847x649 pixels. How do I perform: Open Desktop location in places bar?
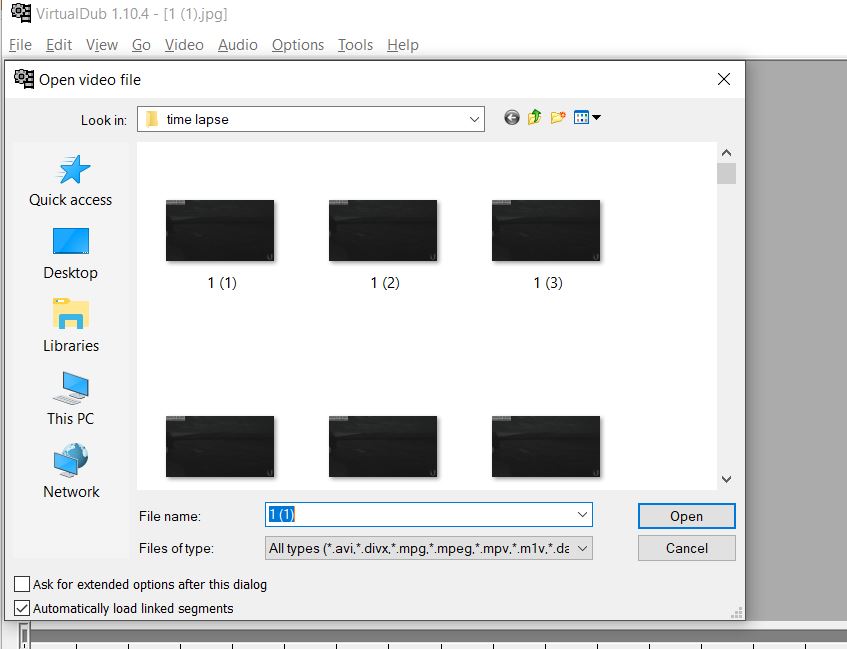(x=71, y=254)
